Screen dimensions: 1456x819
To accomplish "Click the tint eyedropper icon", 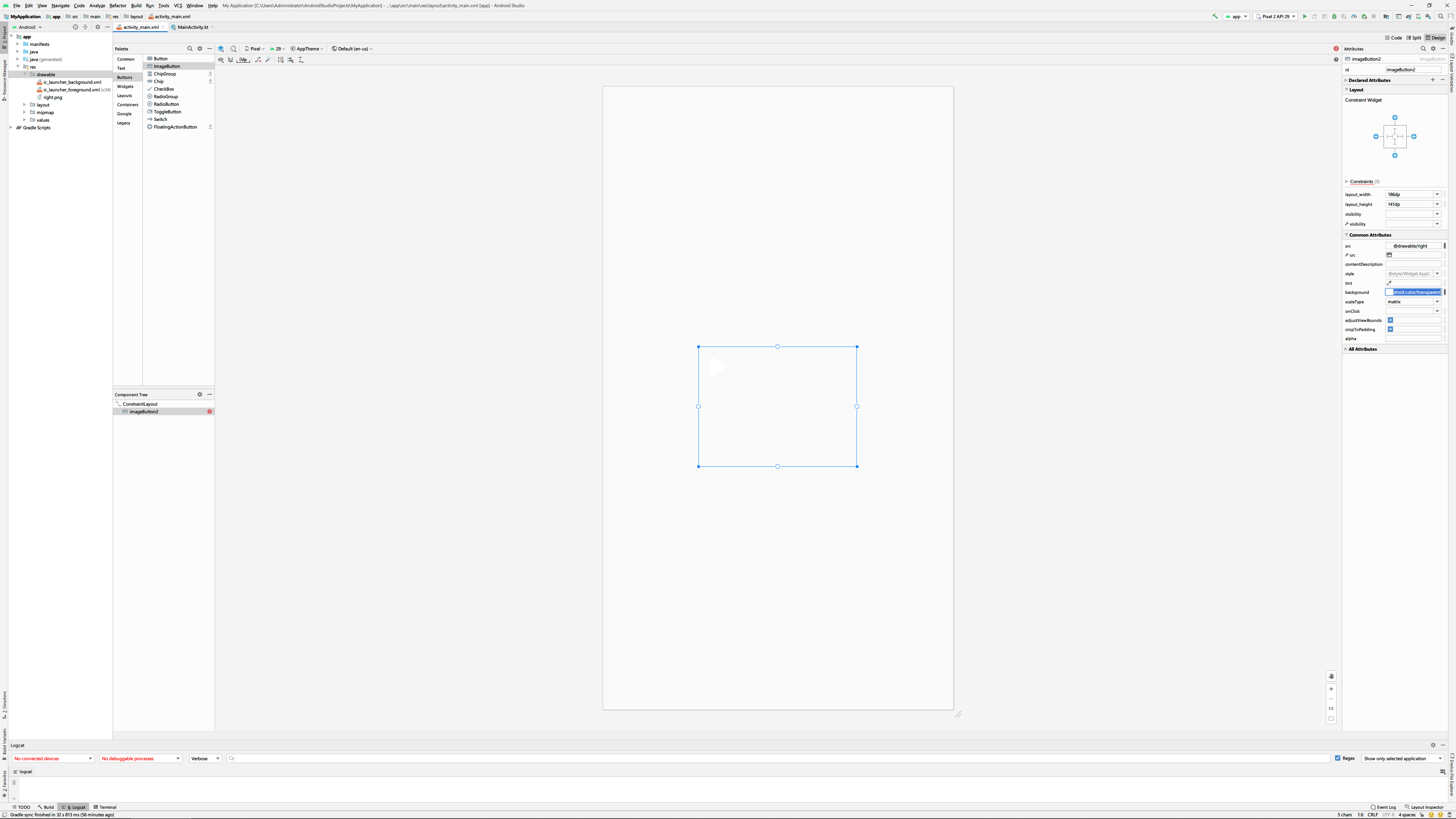I will coord(1389,282).
